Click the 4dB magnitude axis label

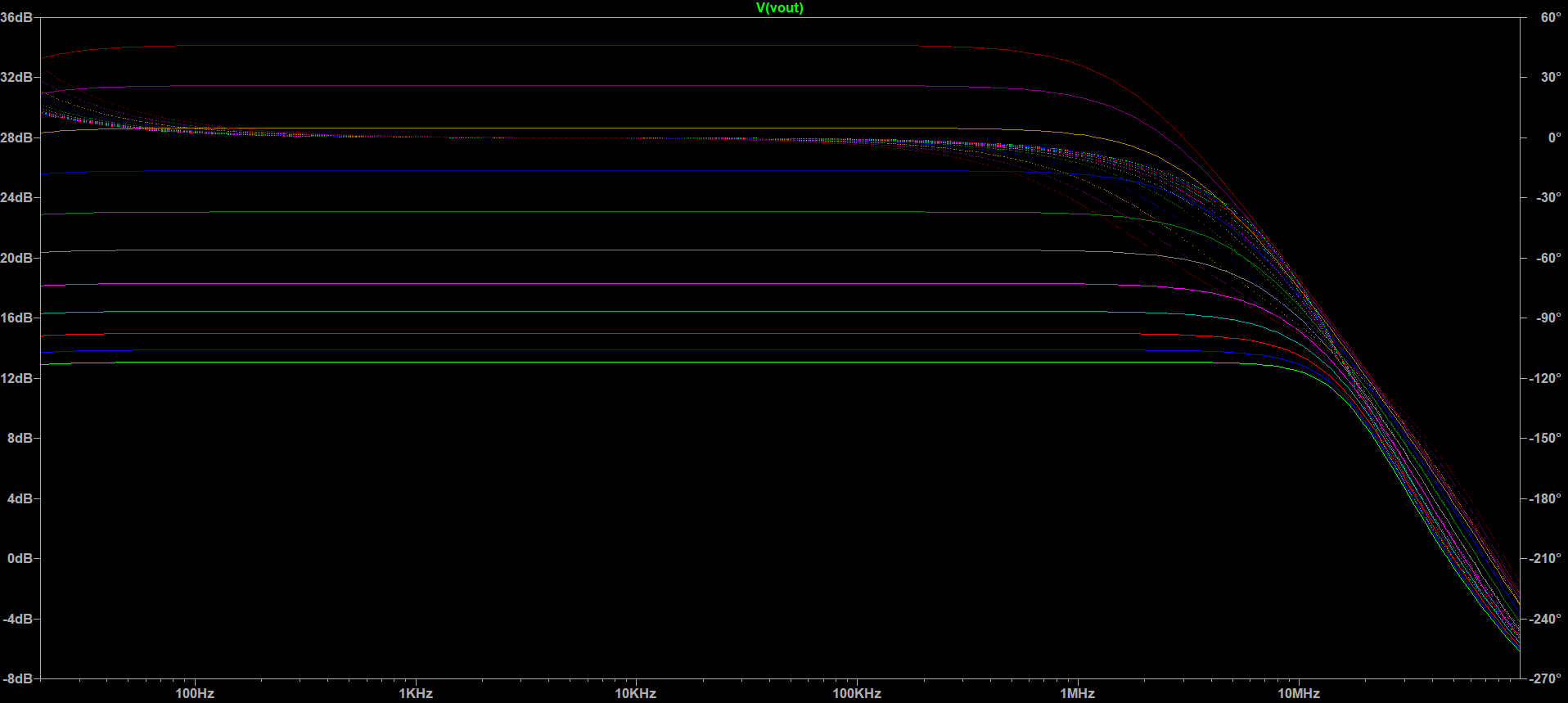coord(20,498)
